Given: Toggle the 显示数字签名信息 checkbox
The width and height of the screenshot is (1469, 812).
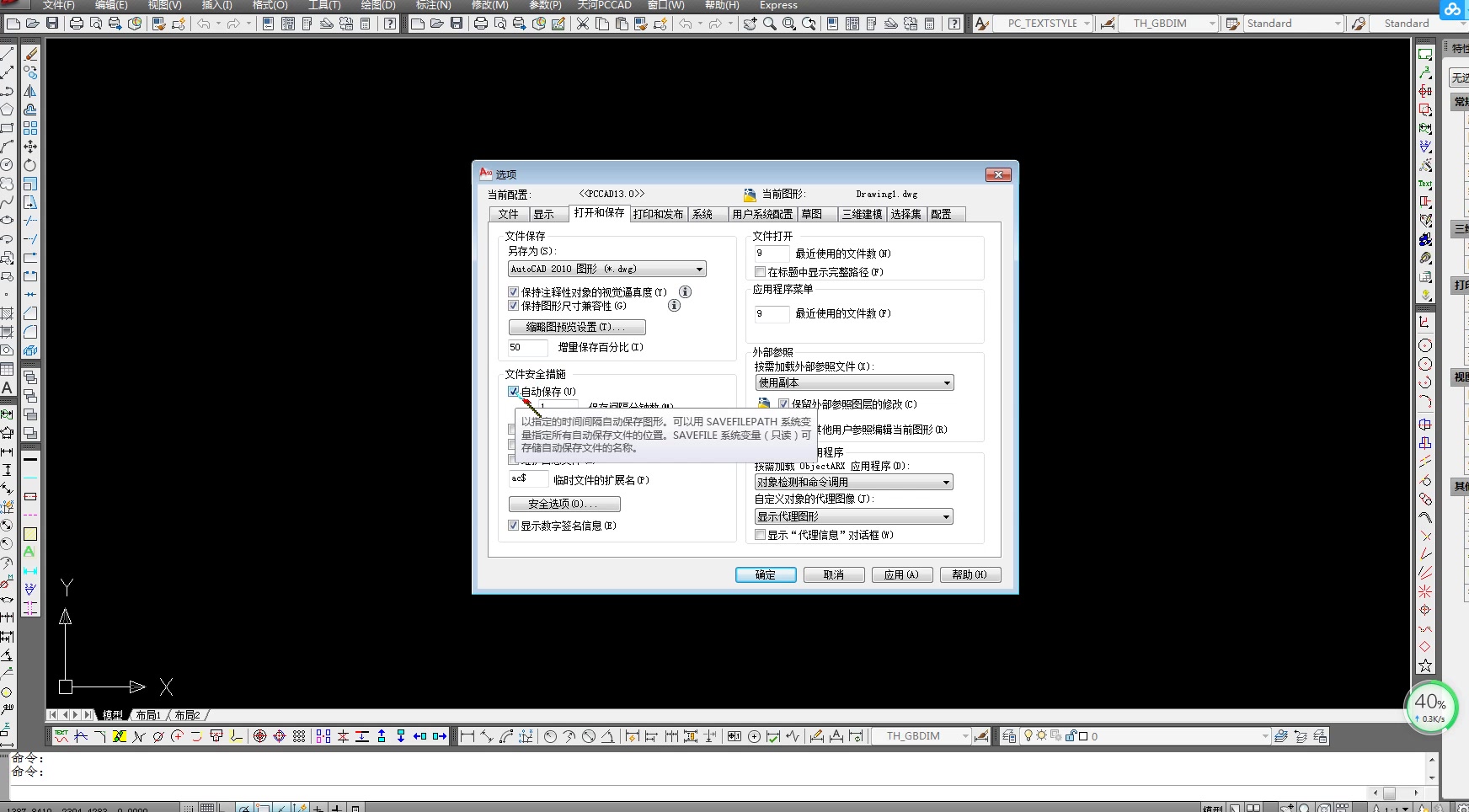Looking at the screenshot, I should (x=514, y=525).
